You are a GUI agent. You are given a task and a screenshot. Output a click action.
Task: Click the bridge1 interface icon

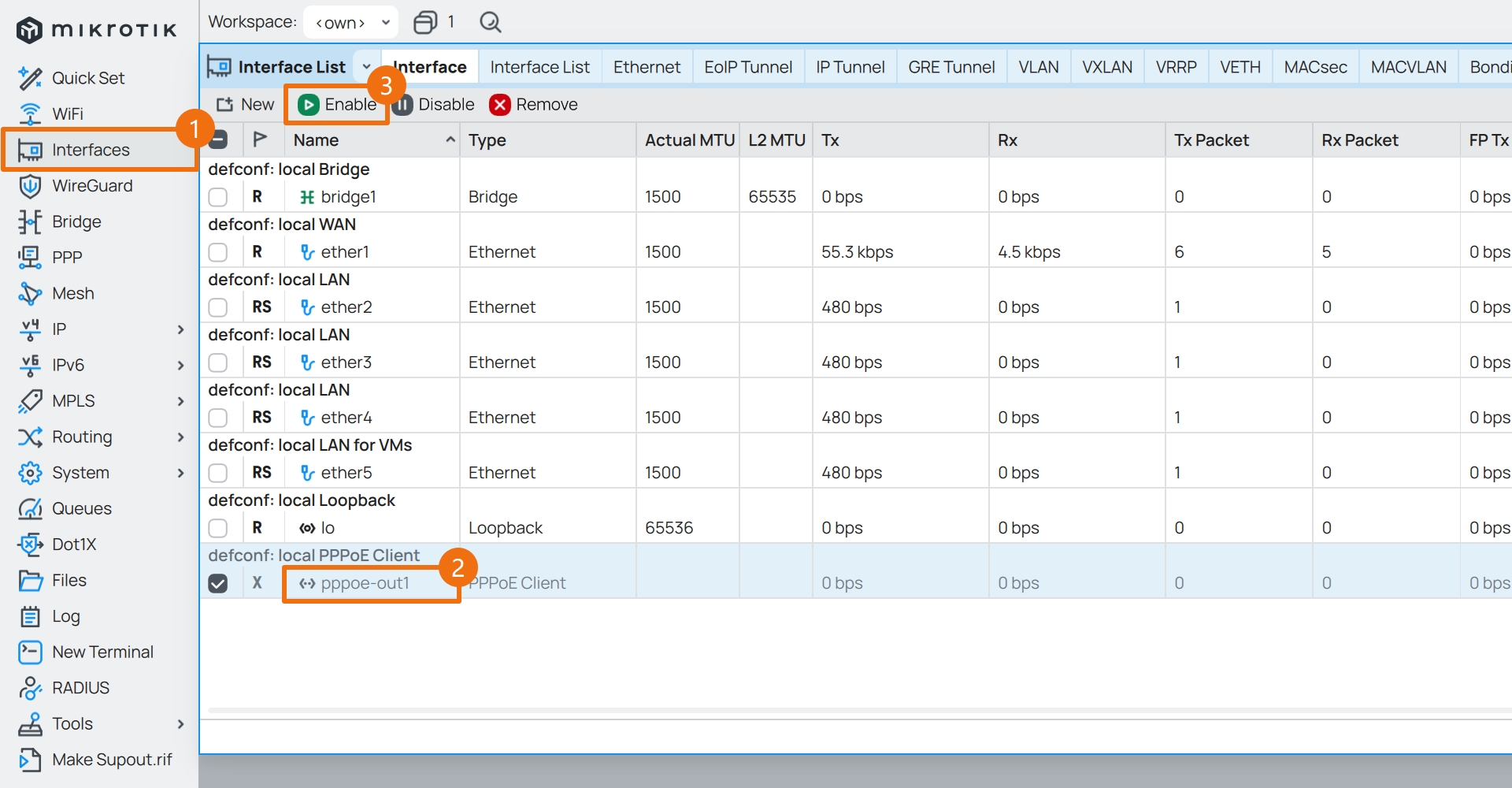[307, 197]
